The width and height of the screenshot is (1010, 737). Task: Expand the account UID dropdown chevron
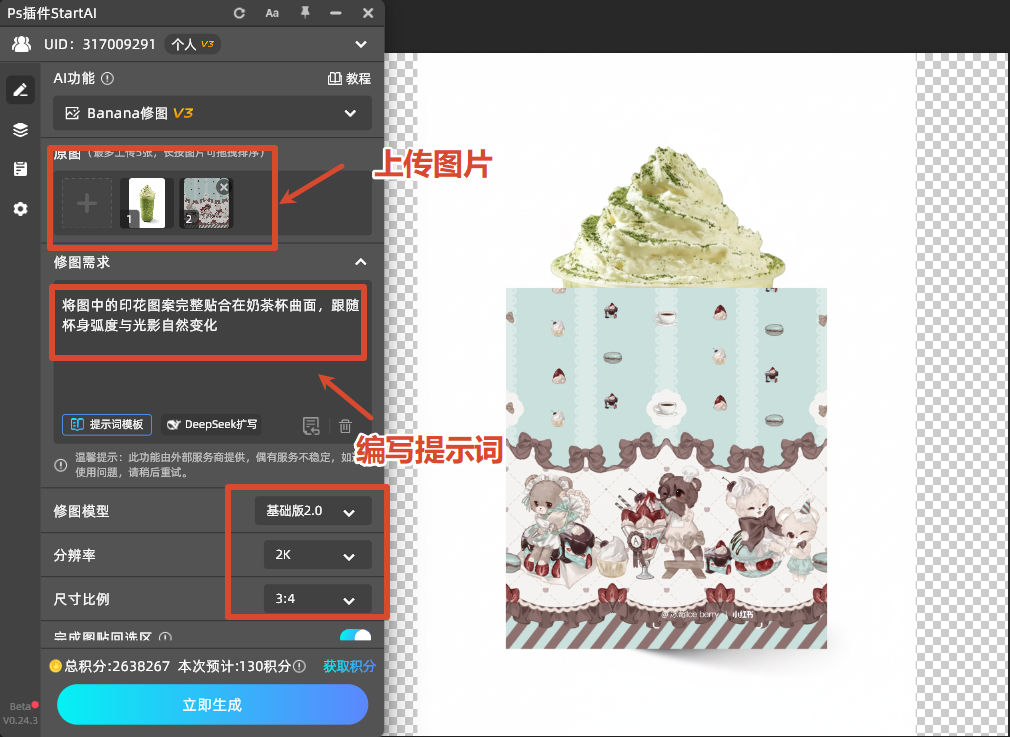tap(361, 44)
